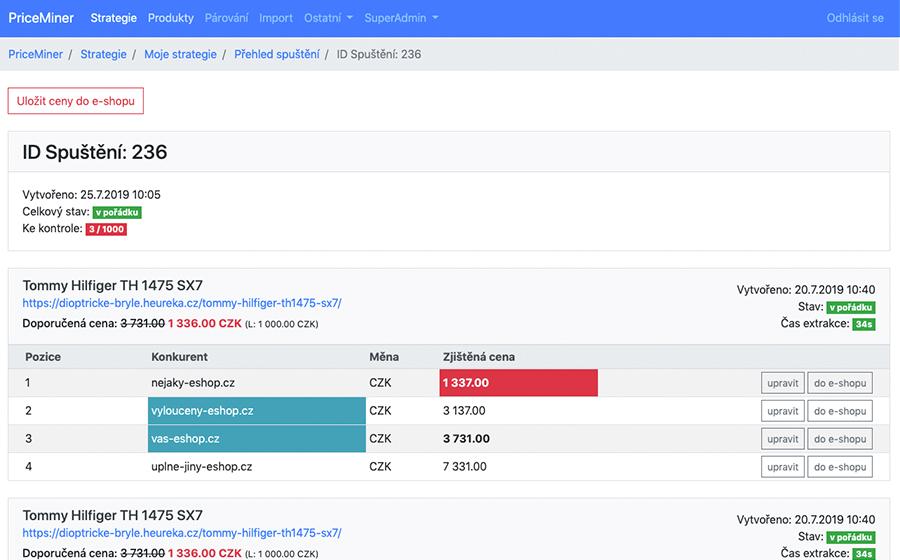This screenshot has height=560, width=900.
Task: Open the Produkty menu item
Action: [170, 18]
